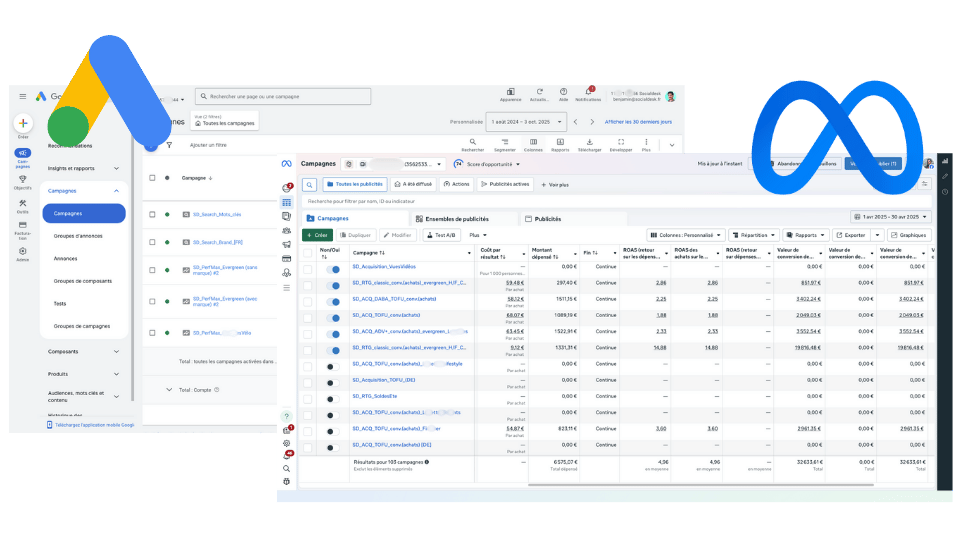Click Actualiser refresh icon in Google Ads

coord(539,92)
